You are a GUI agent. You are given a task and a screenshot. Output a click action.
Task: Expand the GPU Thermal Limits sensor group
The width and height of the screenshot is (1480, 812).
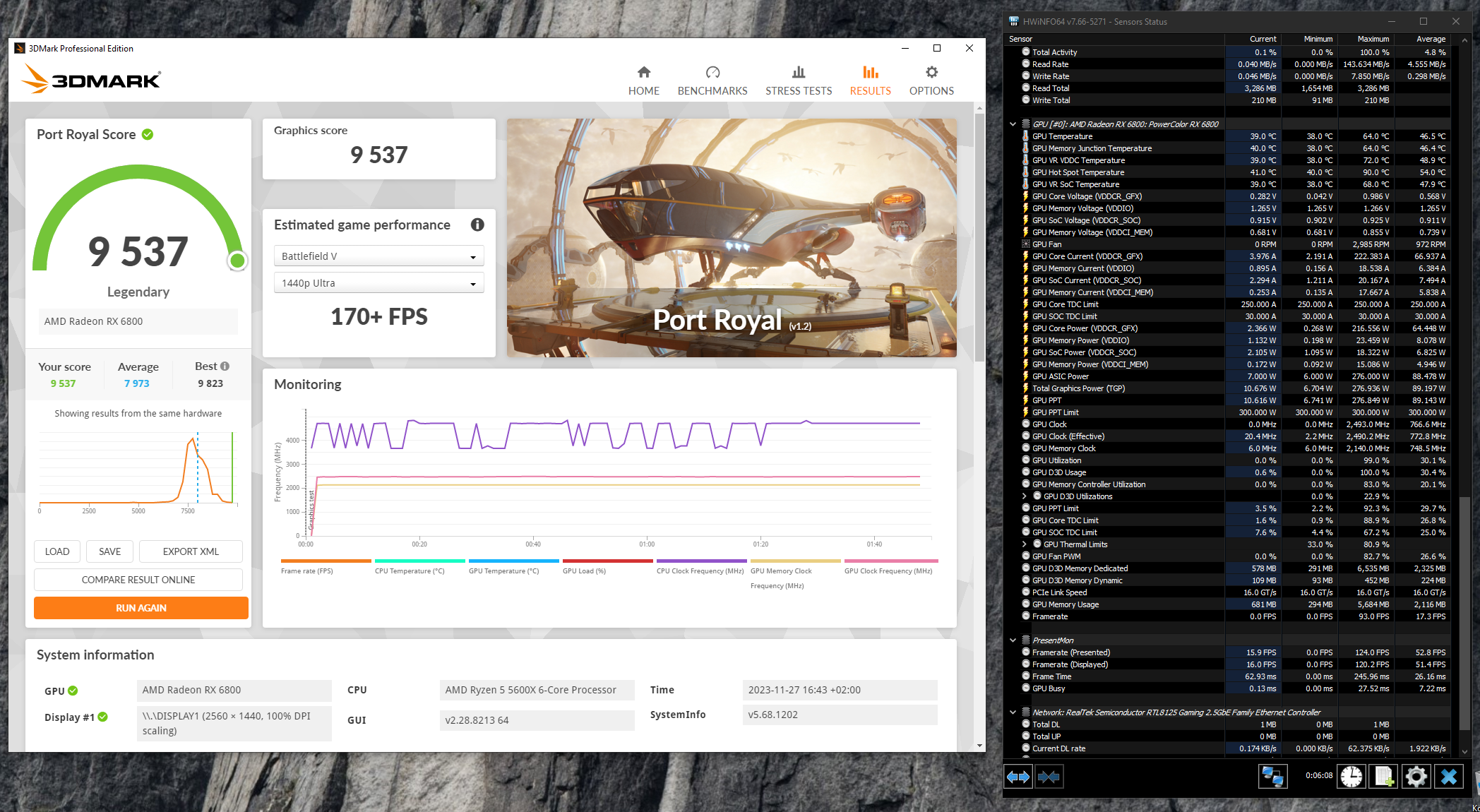(x=1025, y=544)
